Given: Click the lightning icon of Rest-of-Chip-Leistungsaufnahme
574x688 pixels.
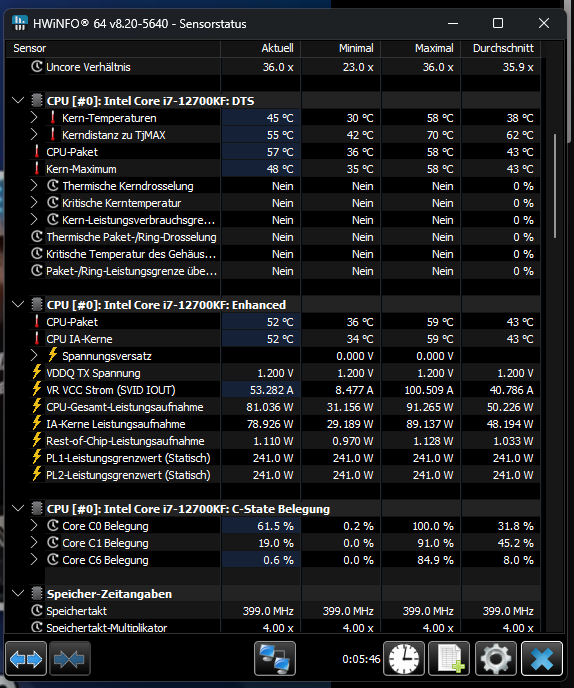Looking at the screenshot, I should pos(37,441).
